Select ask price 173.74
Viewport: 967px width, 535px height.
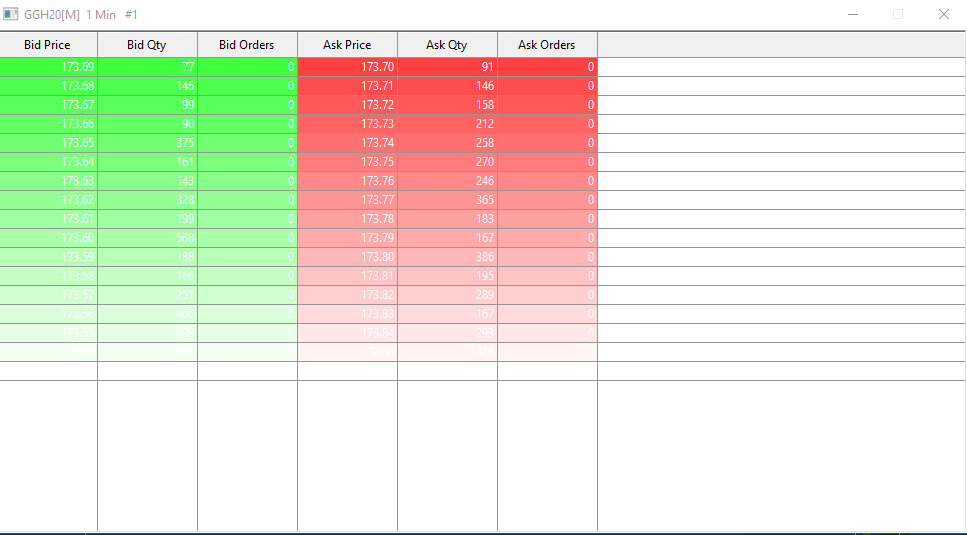pyautogui.click(x=347, y=143)
